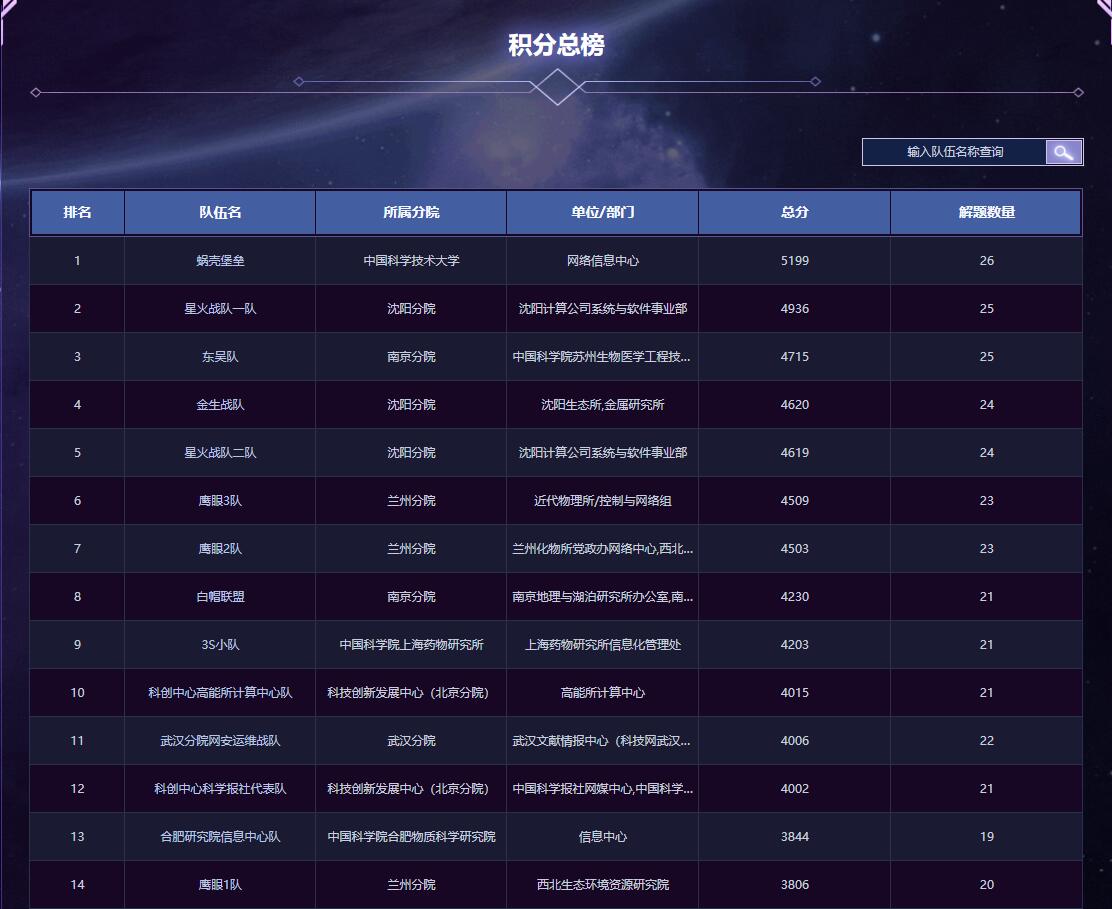Viewport: 1112px width, 909px height.
Task: Click total score 4936
Action: 794,308
